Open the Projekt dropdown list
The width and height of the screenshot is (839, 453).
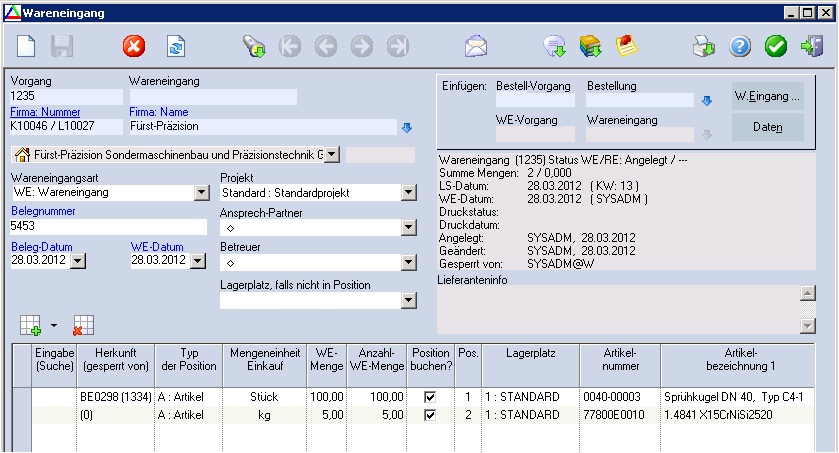[x=407, y=193]
